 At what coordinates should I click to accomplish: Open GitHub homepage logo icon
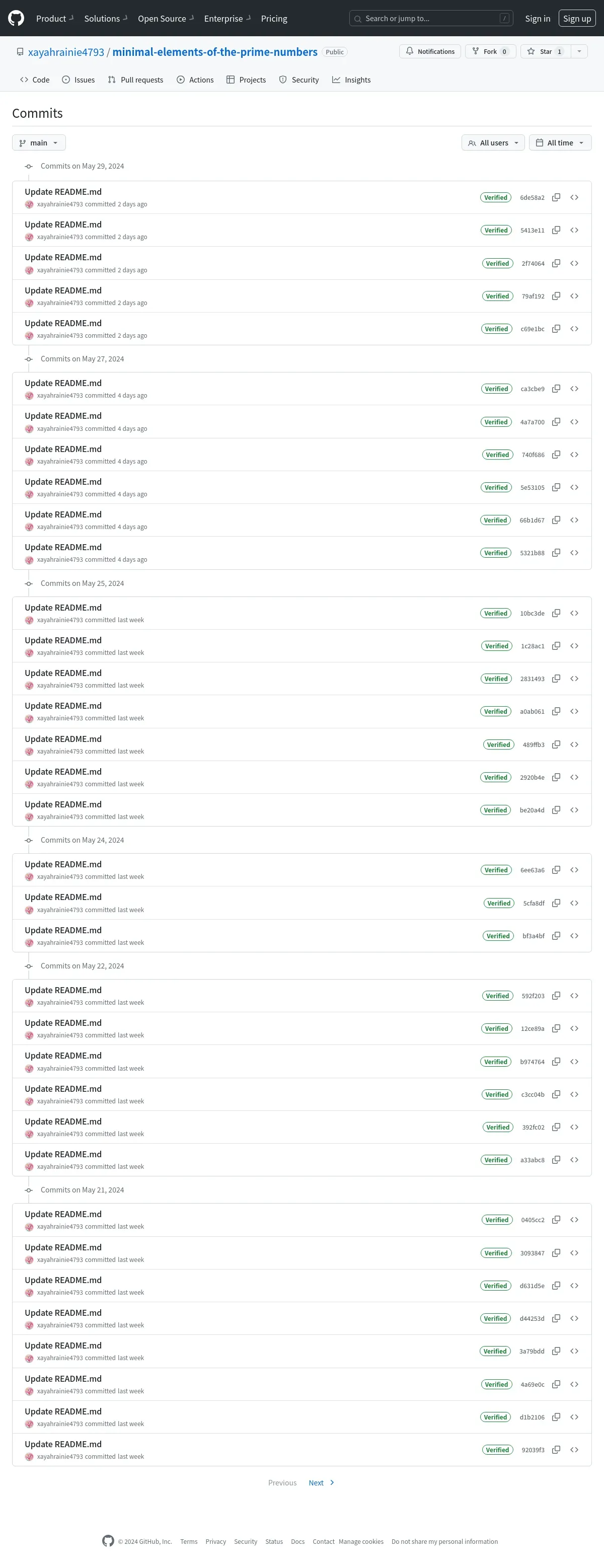(17, 18)
